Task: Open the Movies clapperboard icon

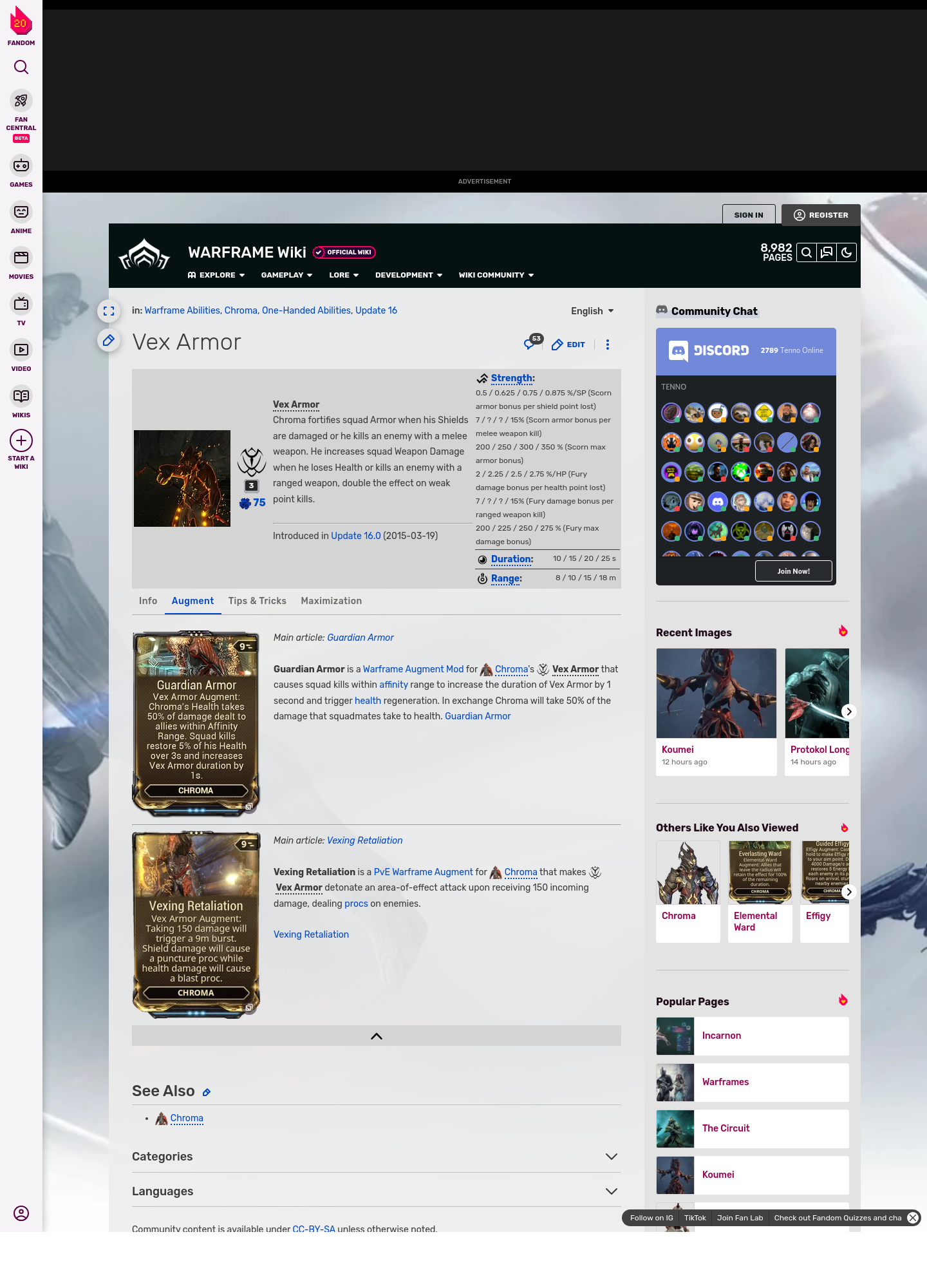Action: 21,258
